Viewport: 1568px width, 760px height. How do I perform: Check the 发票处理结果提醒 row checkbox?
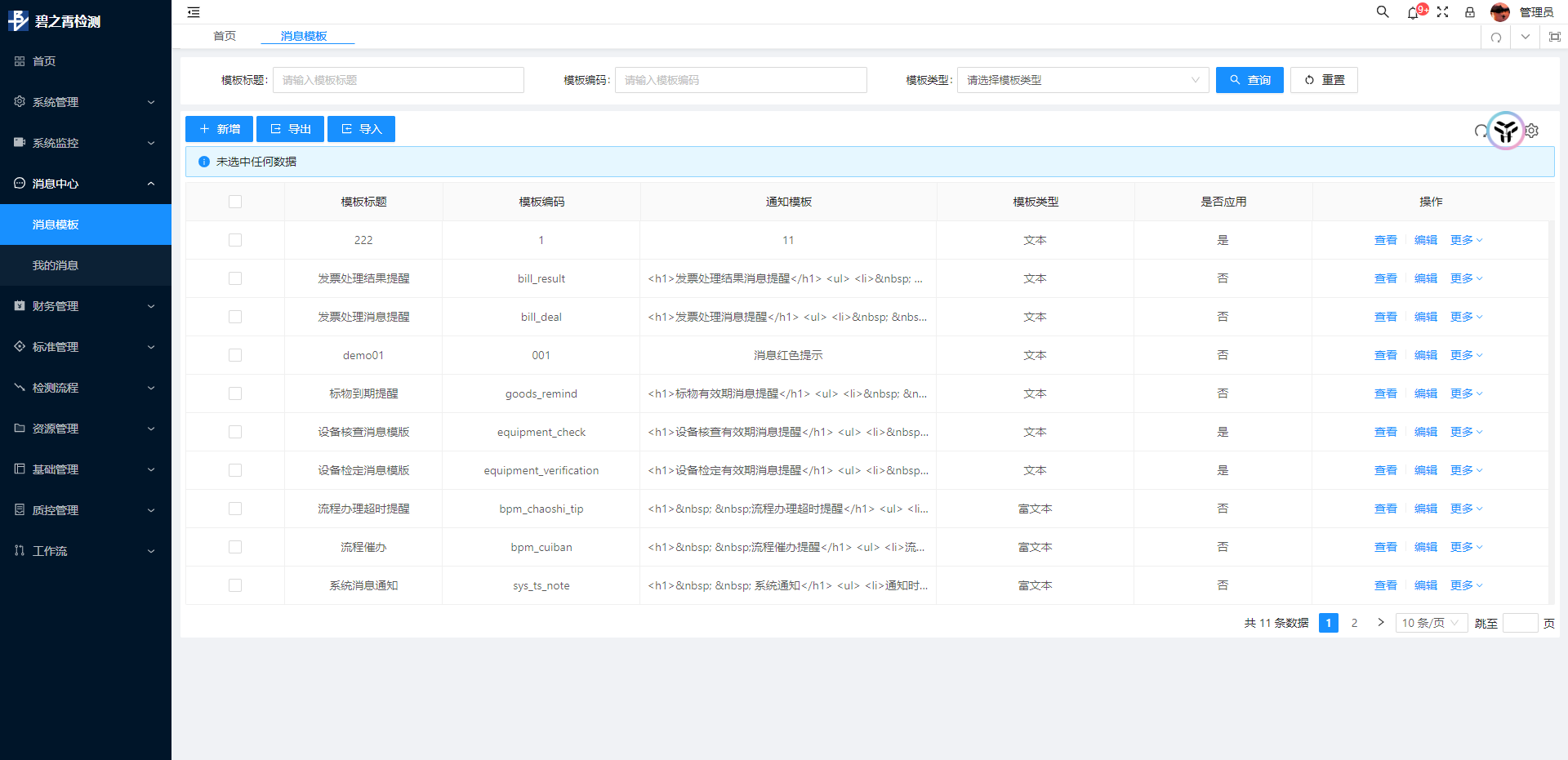click(235, 278)
